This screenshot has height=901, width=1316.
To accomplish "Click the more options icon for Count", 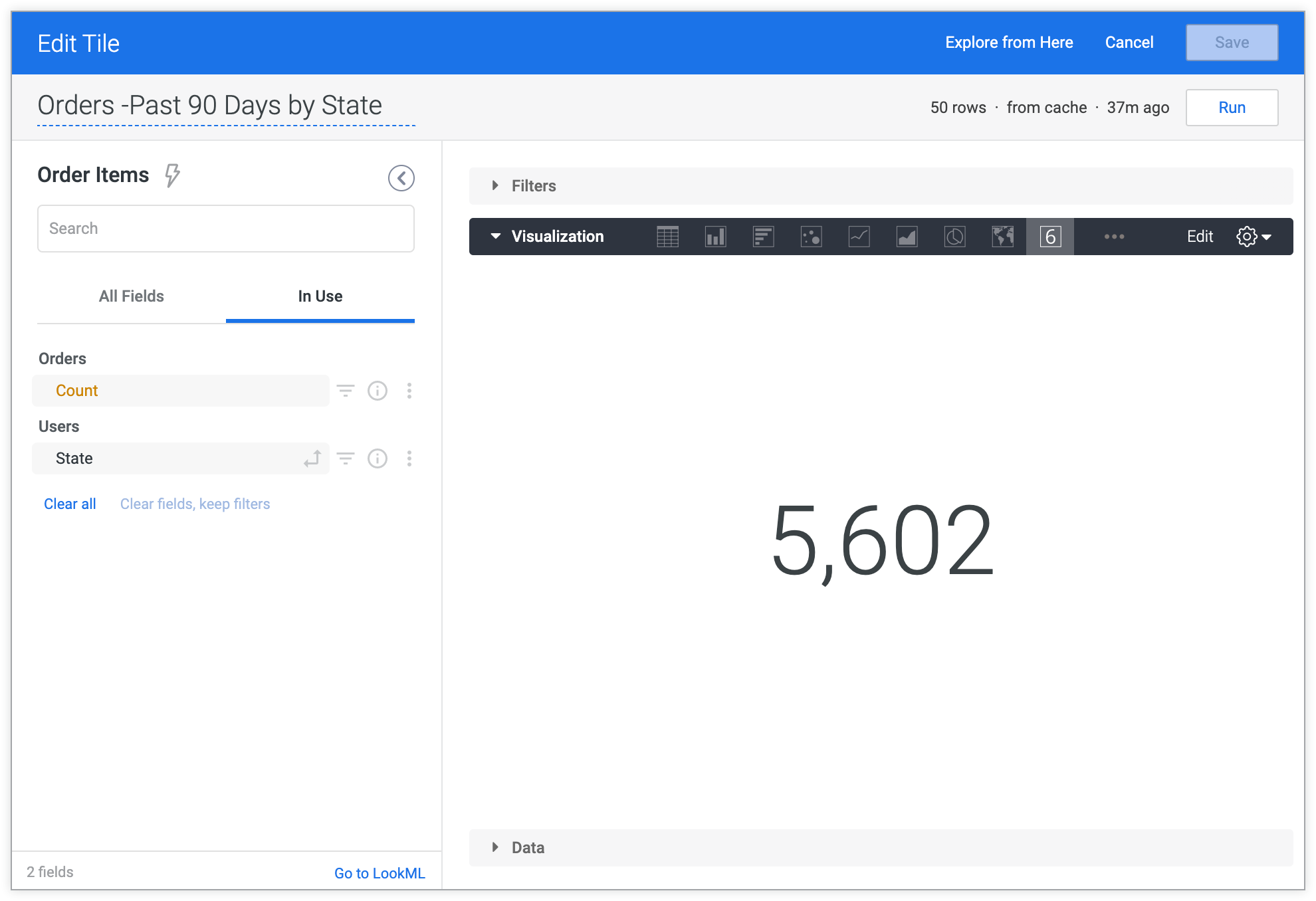I will (x=409, y=390).
